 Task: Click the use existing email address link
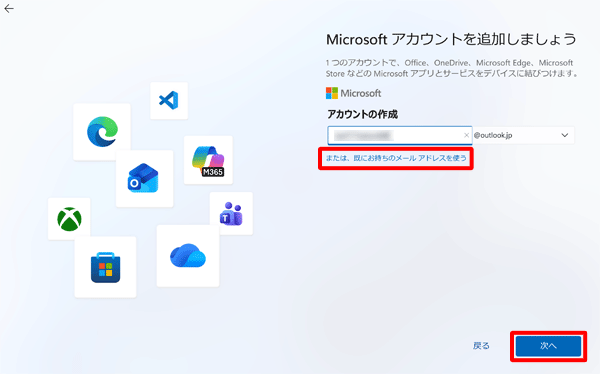click(x=396, y=158)
